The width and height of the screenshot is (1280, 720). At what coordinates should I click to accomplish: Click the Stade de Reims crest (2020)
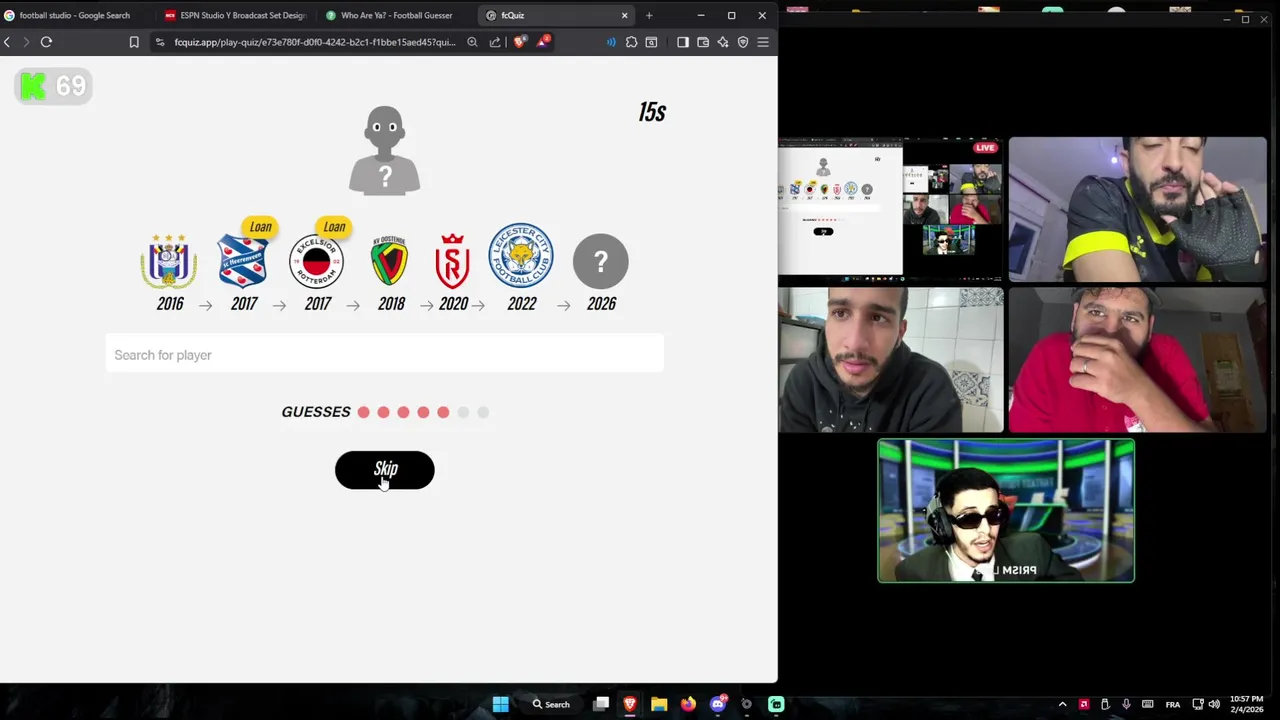tap(453, 261)
